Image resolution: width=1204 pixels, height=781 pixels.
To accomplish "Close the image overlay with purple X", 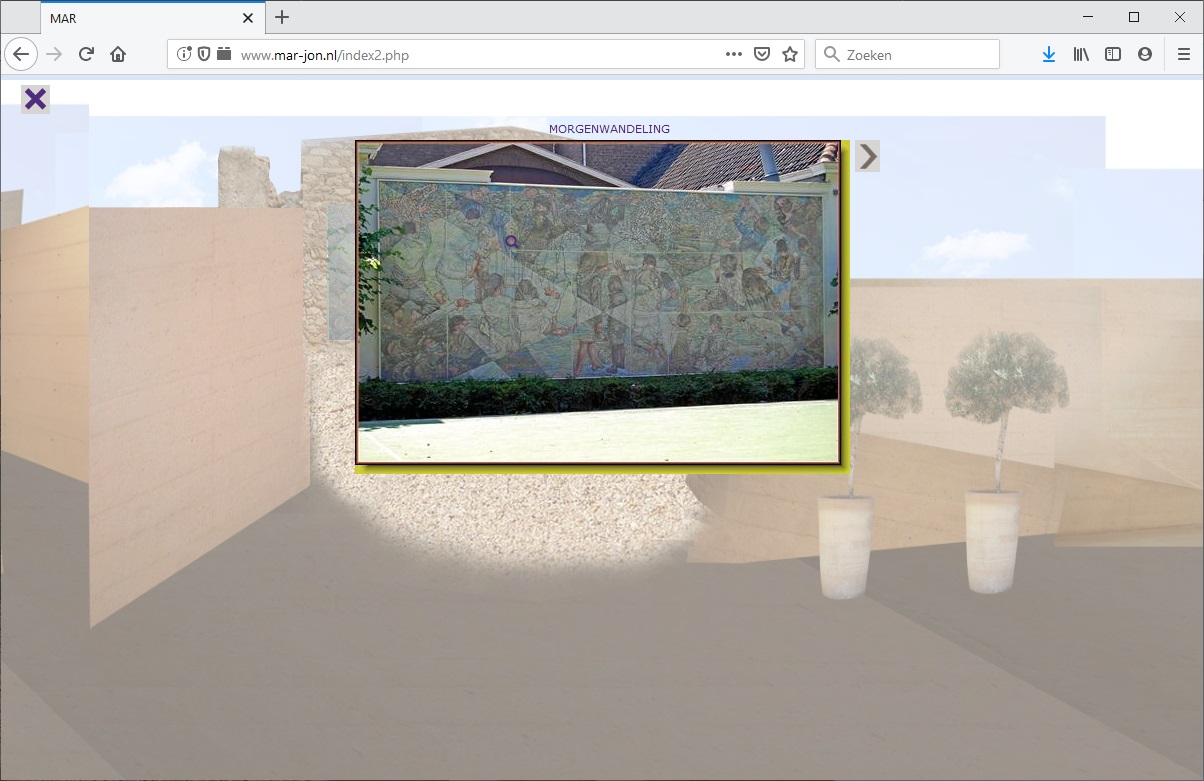I will tap(35, 99).
